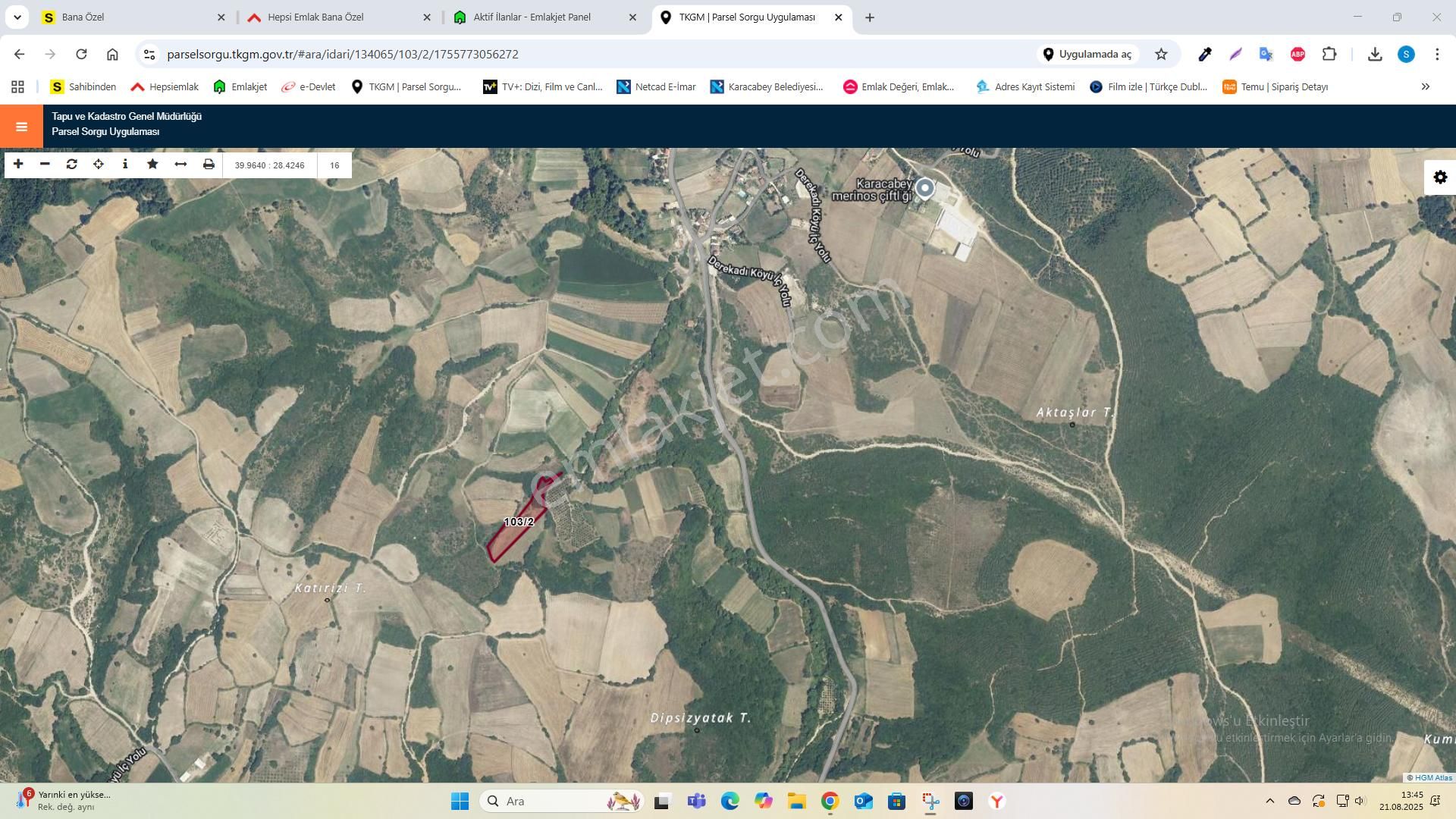Click the coordinate display 39.9640 : 28.4246
This screenshot has height=819, width=1456.
click(x=269, y=165)
